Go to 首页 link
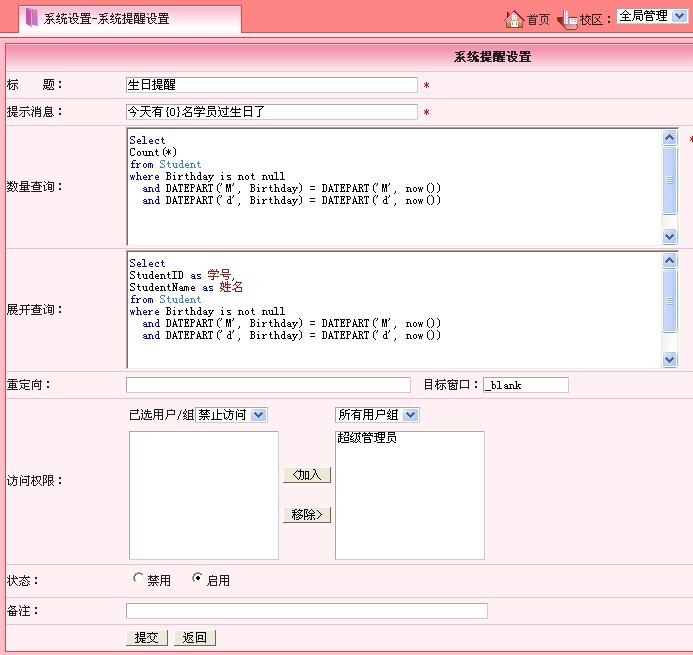 coord(538,19)
